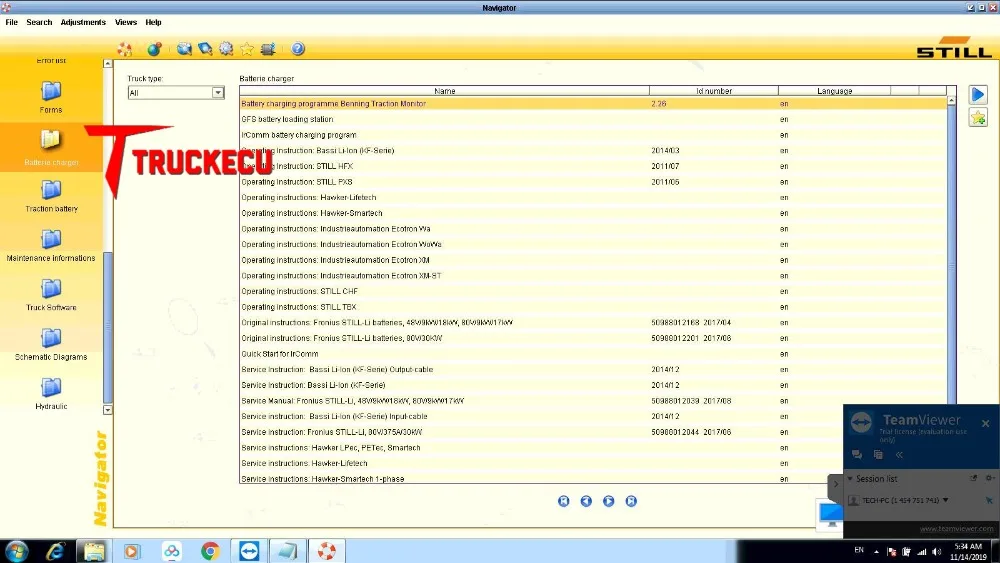The height and width of the screenshot is (563, 1000).
Task: Click the connector plug toolbar icon
Action: [x=268, y=49]
